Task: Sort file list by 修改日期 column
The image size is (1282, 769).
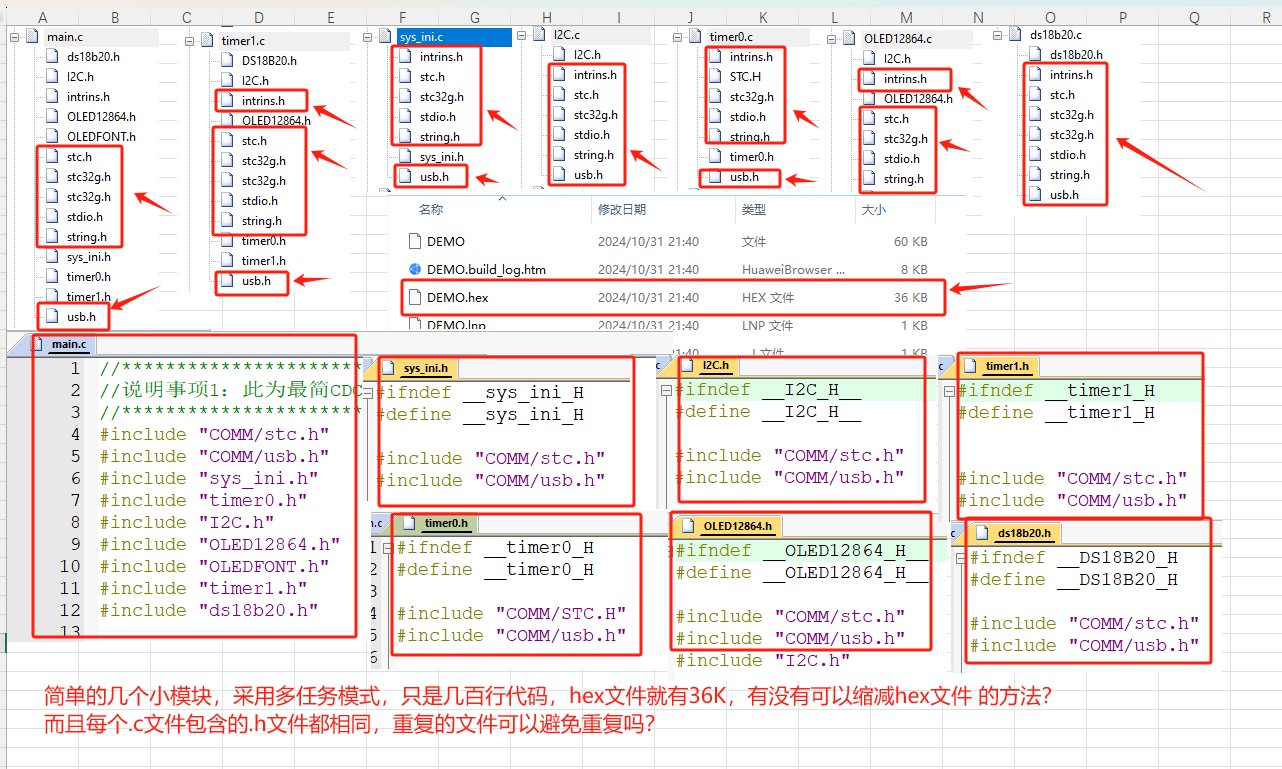Action: click(x=622, y=210)
